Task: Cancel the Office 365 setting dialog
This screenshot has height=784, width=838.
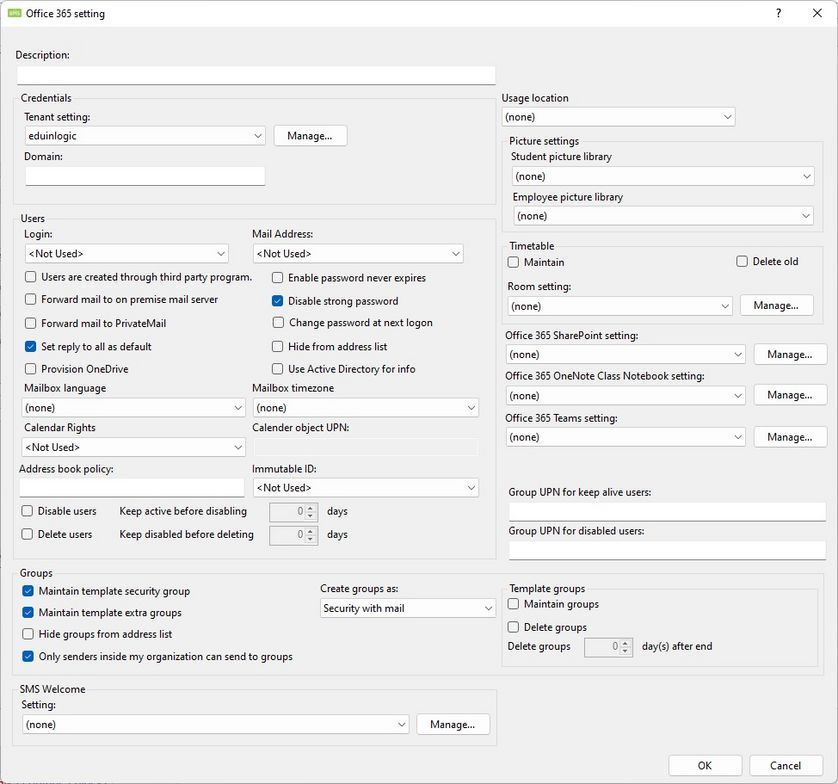Action: pos(786,765)
